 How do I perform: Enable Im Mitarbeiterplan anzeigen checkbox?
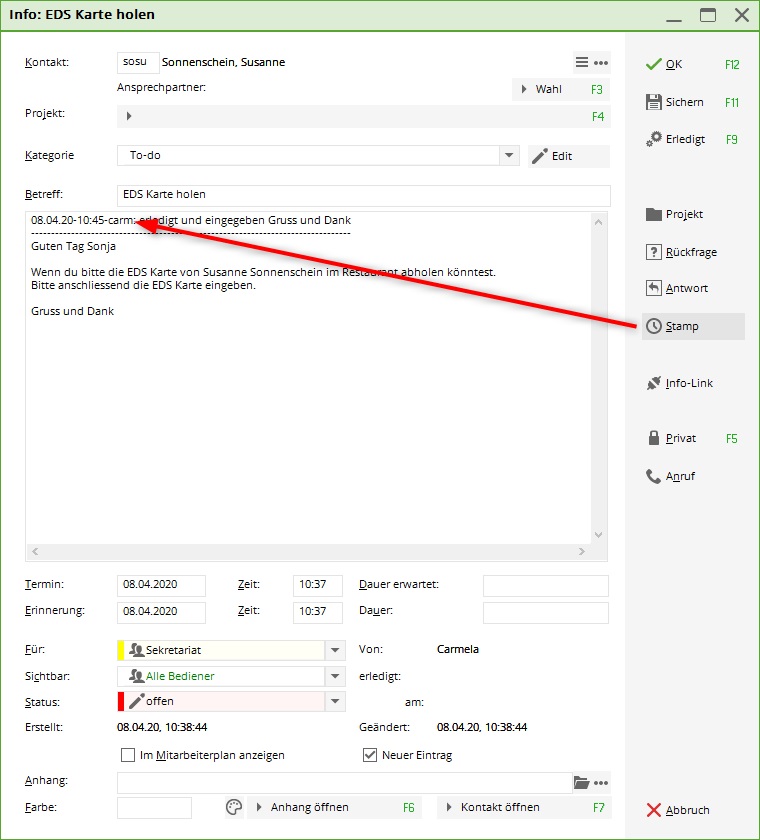[127, 755]
